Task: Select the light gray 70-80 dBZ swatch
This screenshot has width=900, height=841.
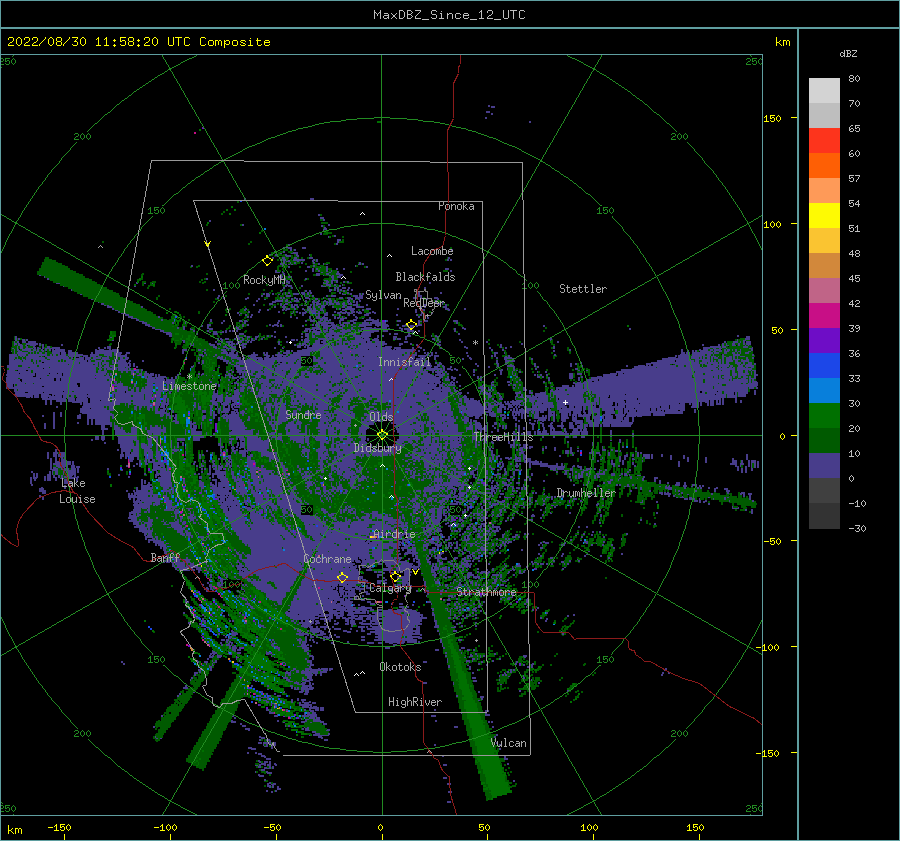Action: pos(824,91)
